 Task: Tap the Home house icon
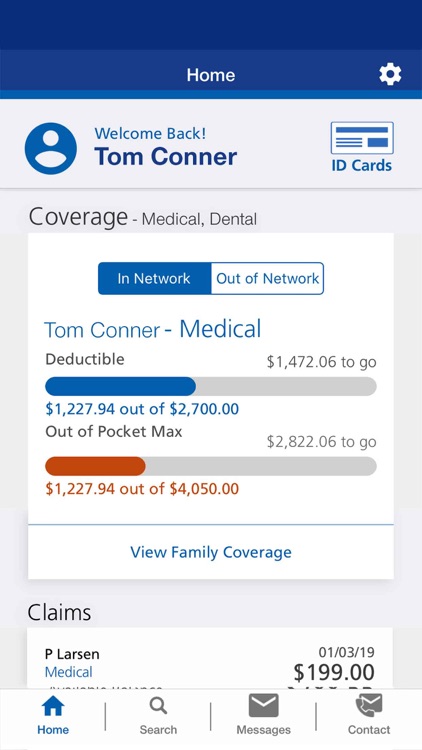tap(53, 706)
